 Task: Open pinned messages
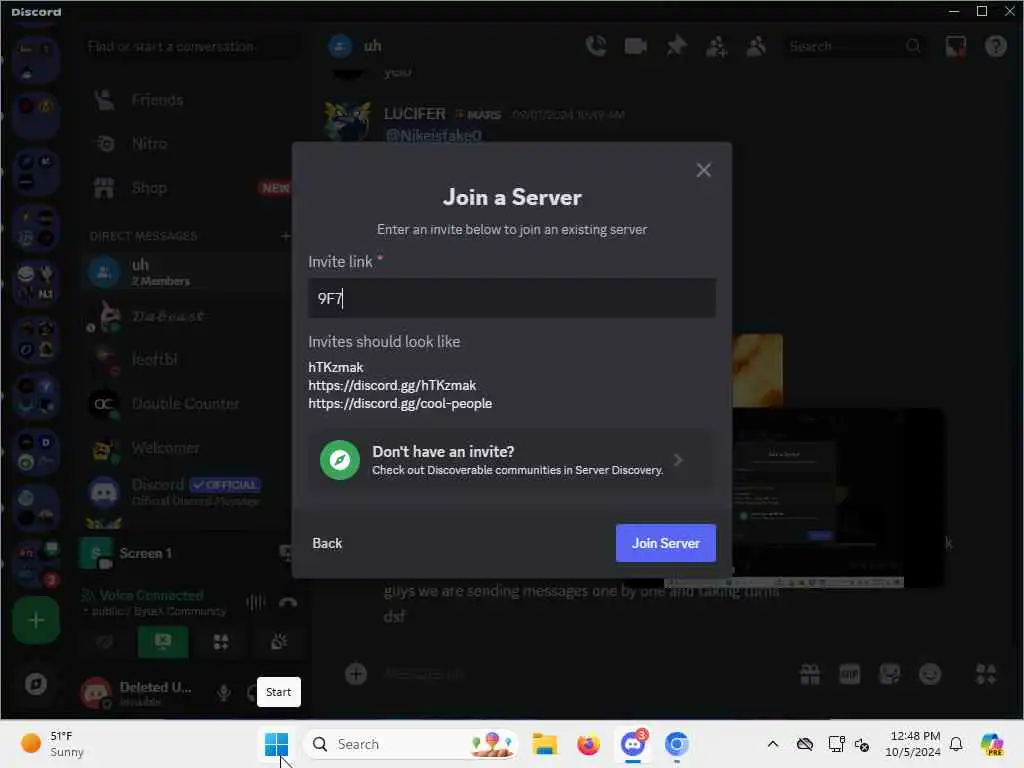677,46
